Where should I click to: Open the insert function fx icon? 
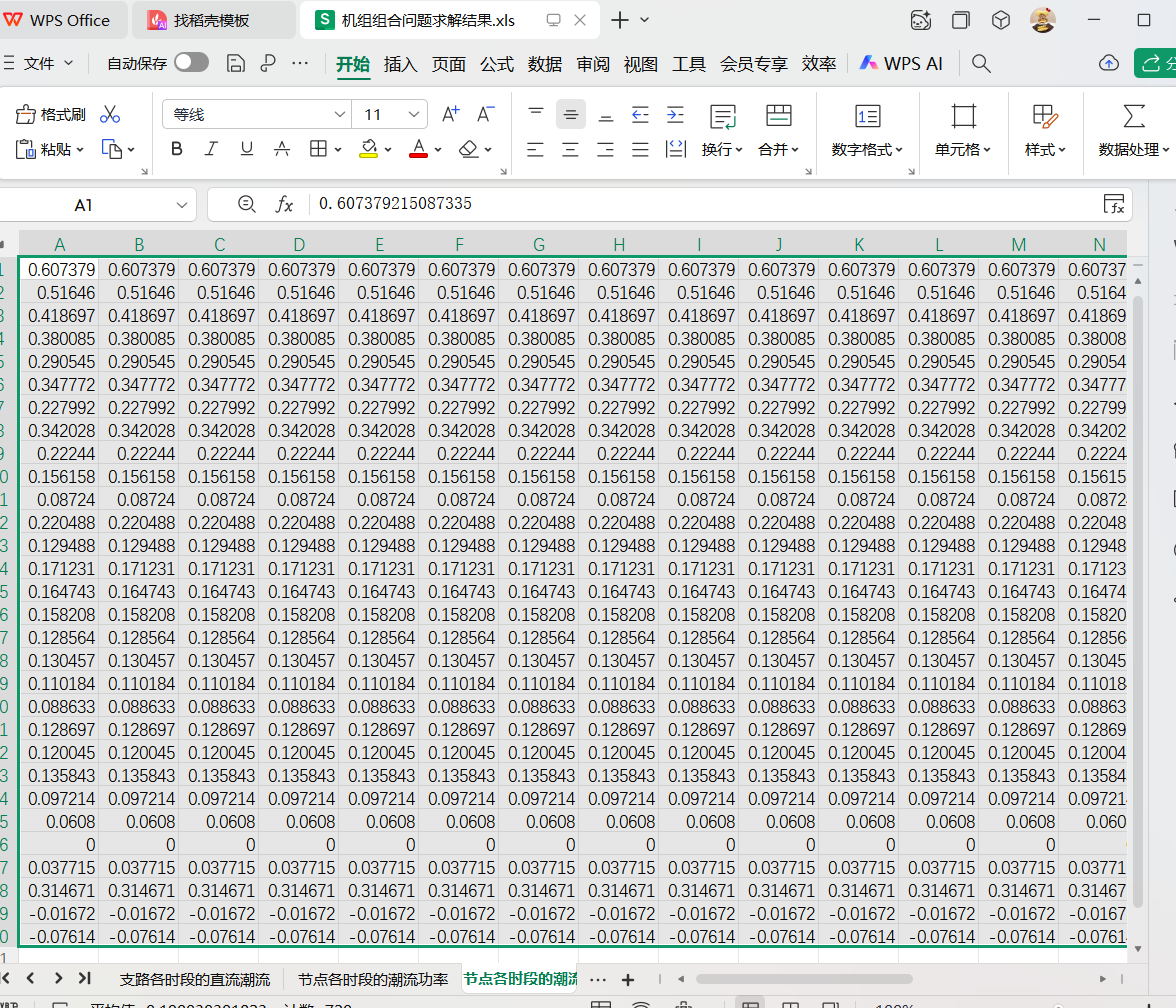(x=285, y=204)
